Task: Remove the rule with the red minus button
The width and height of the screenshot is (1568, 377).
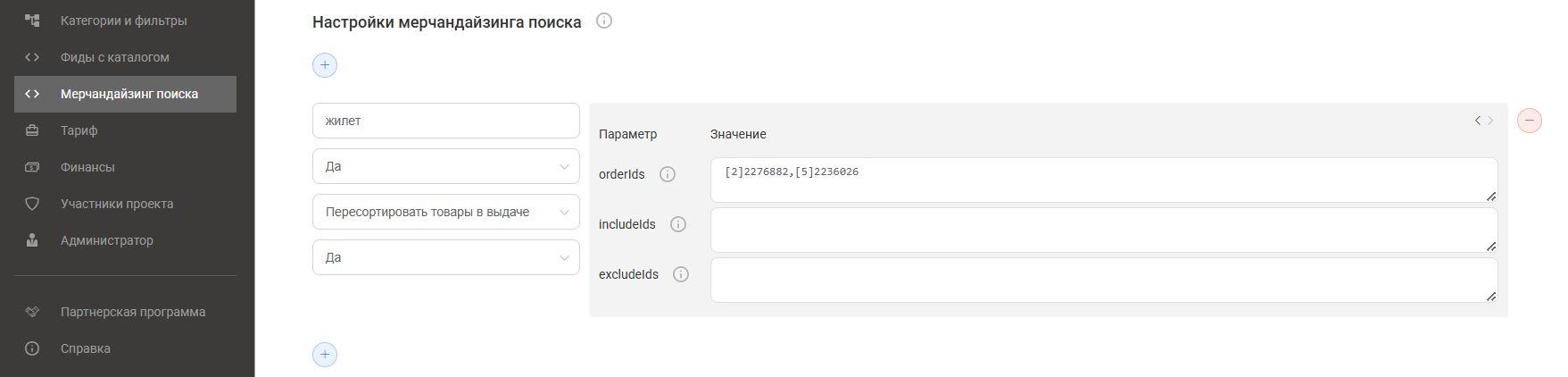Action: 1530,120
